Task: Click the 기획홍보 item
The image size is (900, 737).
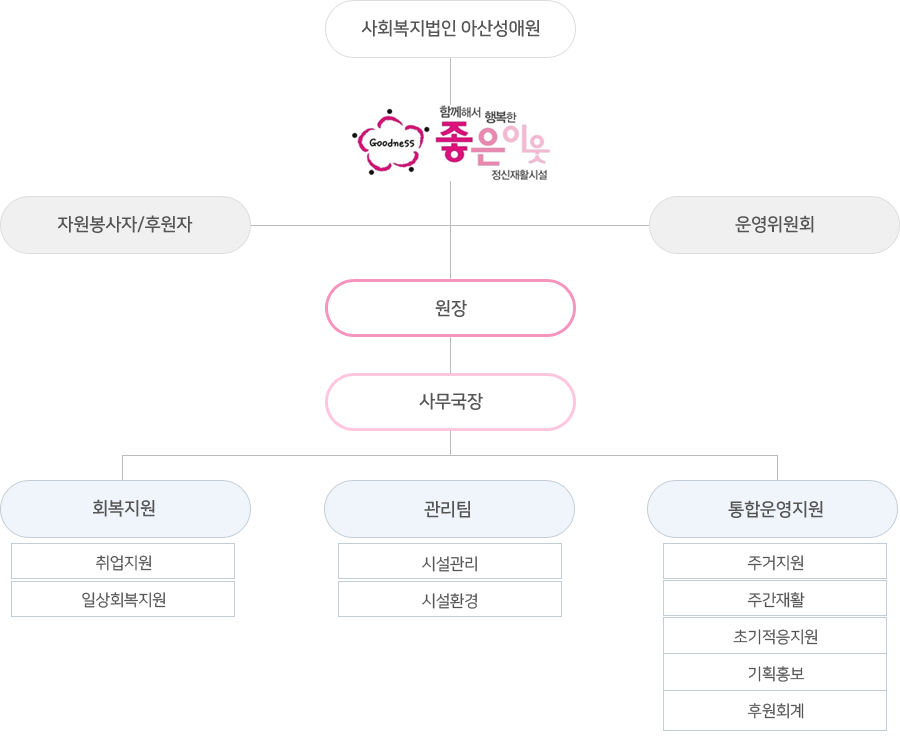Action: (x=775, y=672)
